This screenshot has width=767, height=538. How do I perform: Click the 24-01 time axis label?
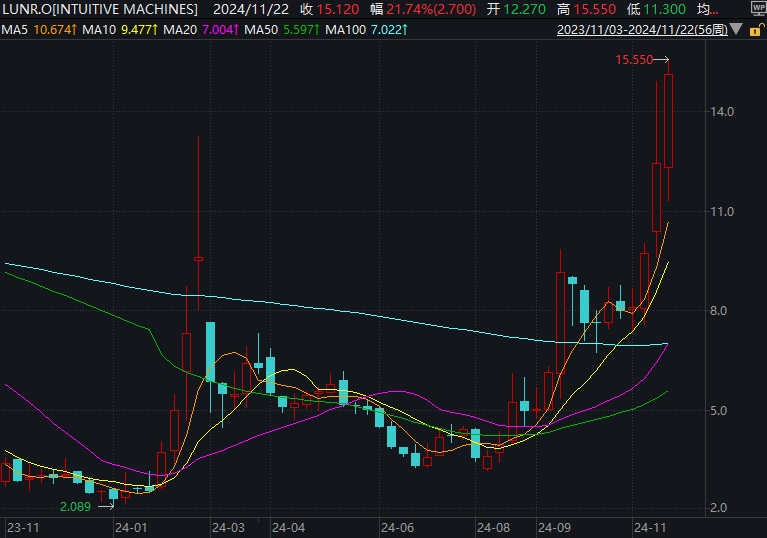(x=131, y=527)
